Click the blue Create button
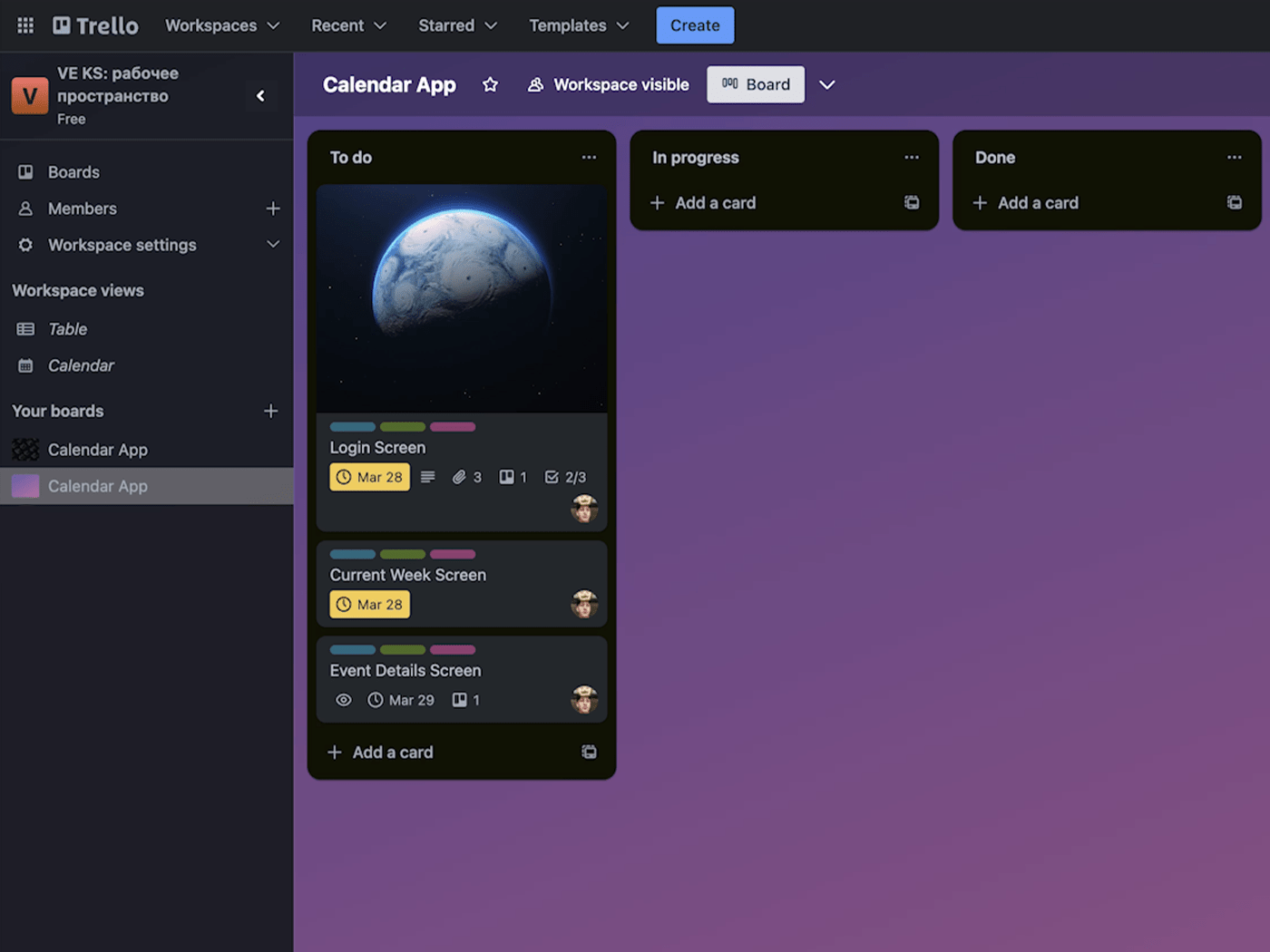The image size is (1270, 952). (695, 24)
